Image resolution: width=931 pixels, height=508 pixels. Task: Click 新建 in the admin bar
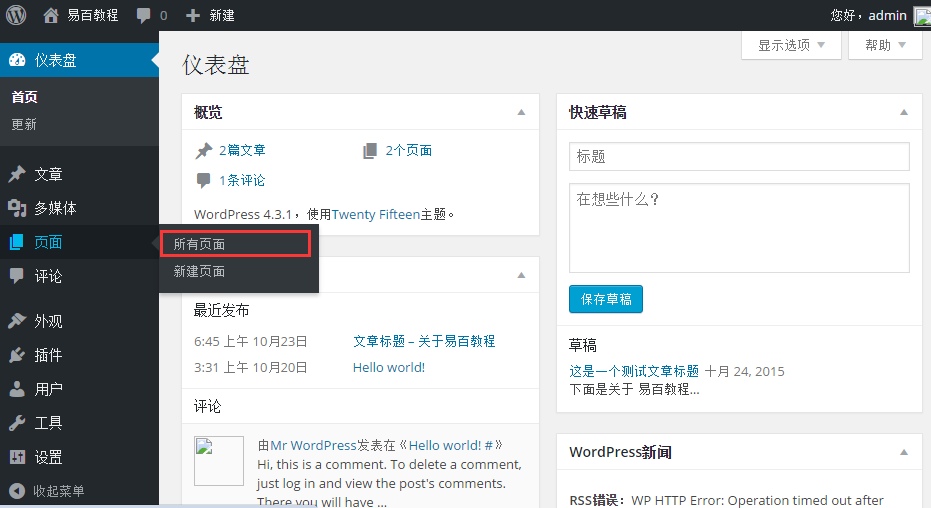click(x=222, y=15)
